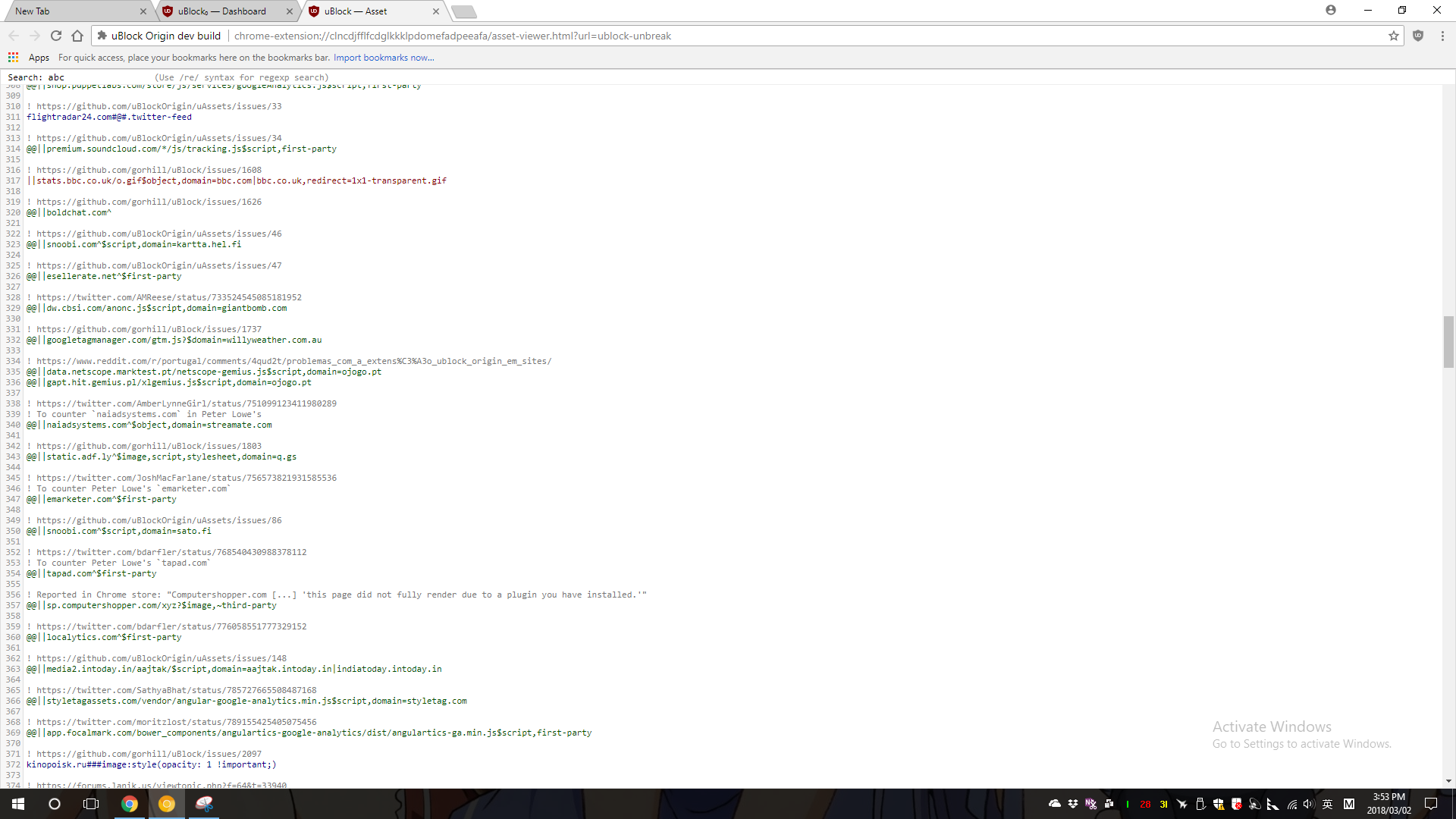Viewport: 1456px width, 819px height.
Task: Switch to the uBlock Dashboard tab
Action: 223,11
